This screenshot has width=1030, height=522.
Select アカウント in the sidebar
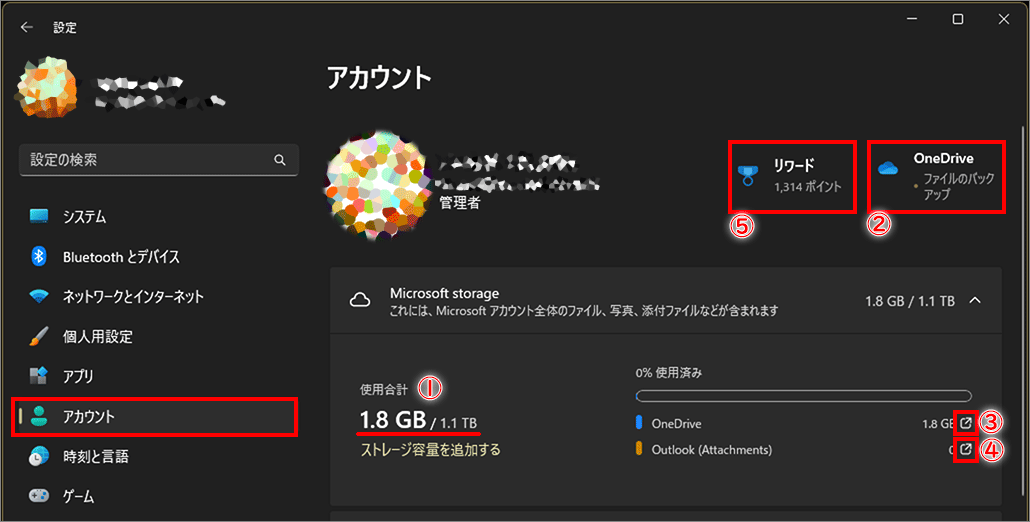pyautogui.click(x=155, y=416)
